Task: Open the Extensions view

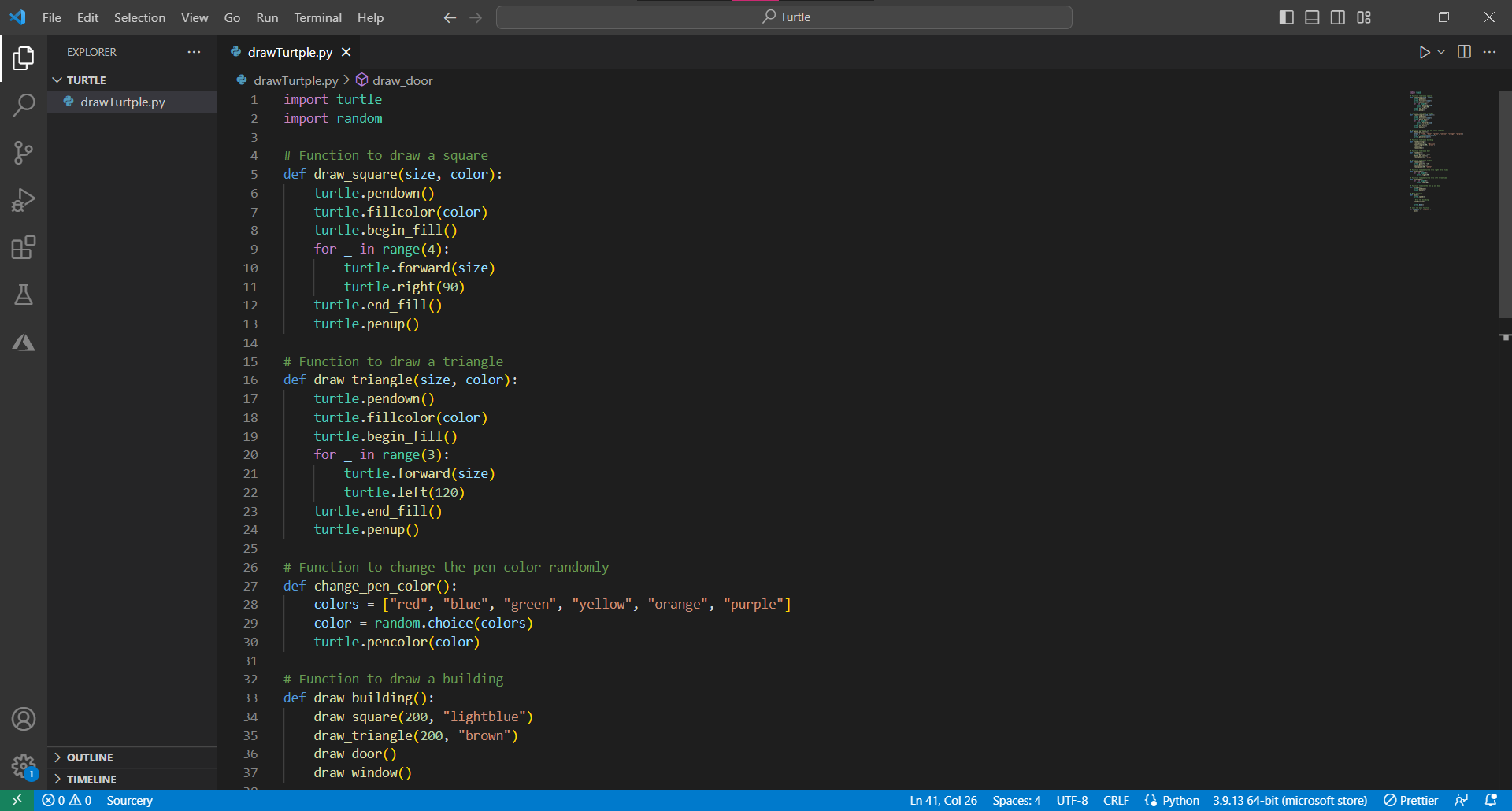Action: point(24,247)
